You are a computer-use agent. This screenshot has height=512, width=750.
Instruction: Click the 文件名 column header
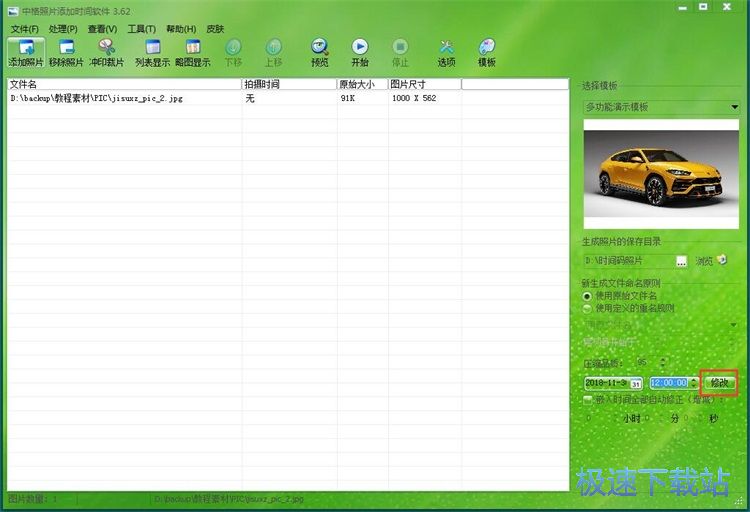pos(124,84)
